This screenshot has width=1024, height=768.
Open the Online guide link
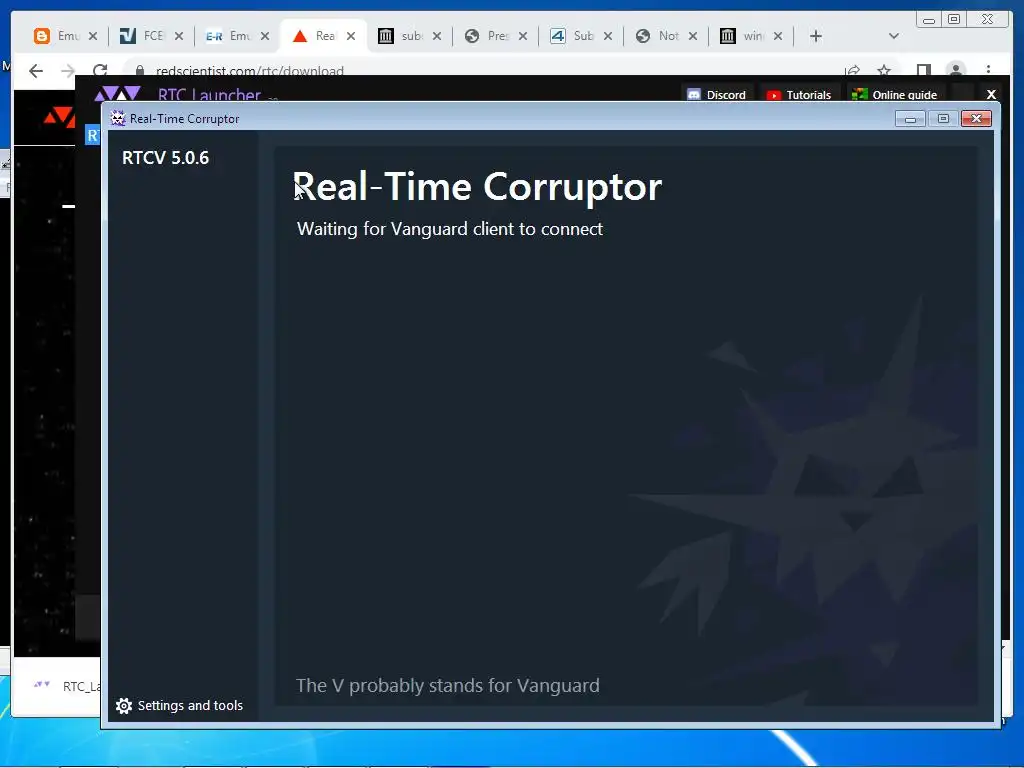pyautogui.click(x=895, y=95)
